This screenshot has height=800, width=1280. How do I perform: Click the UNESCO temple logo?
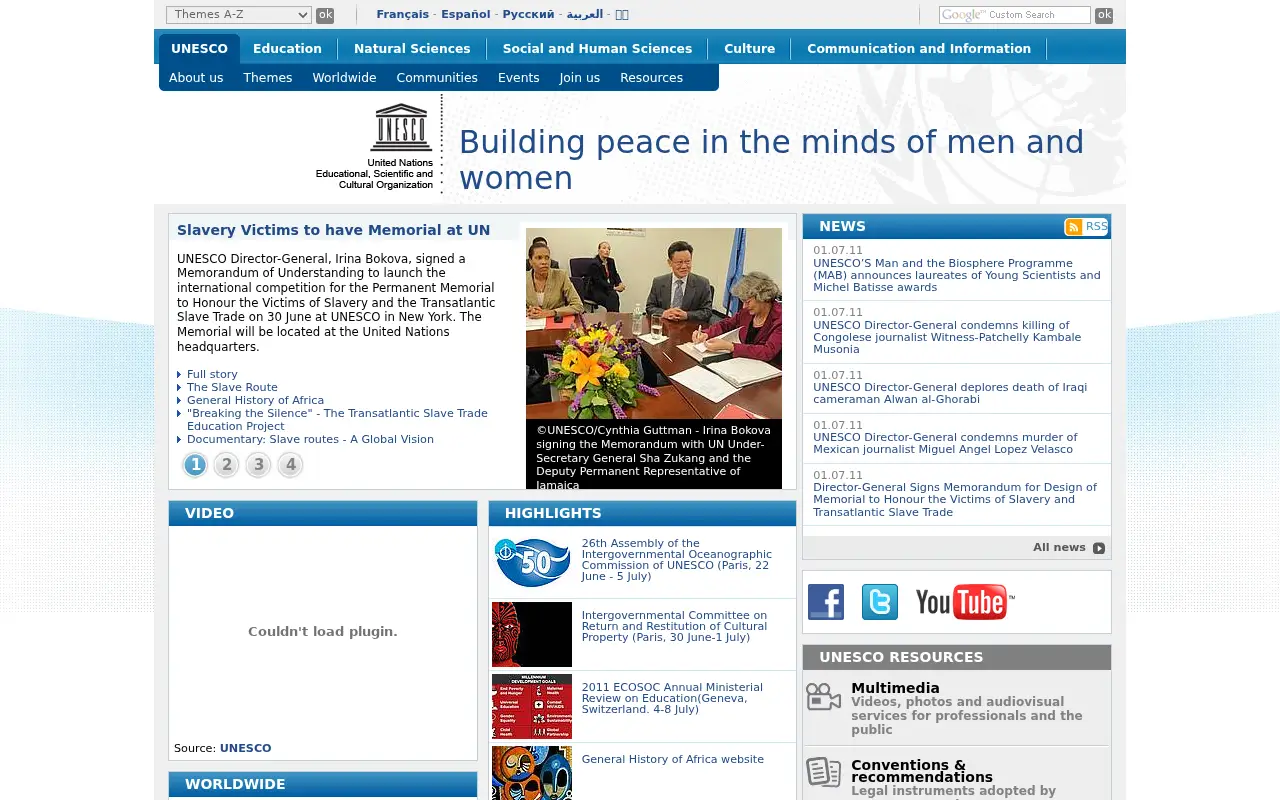(x=402, y=128)
